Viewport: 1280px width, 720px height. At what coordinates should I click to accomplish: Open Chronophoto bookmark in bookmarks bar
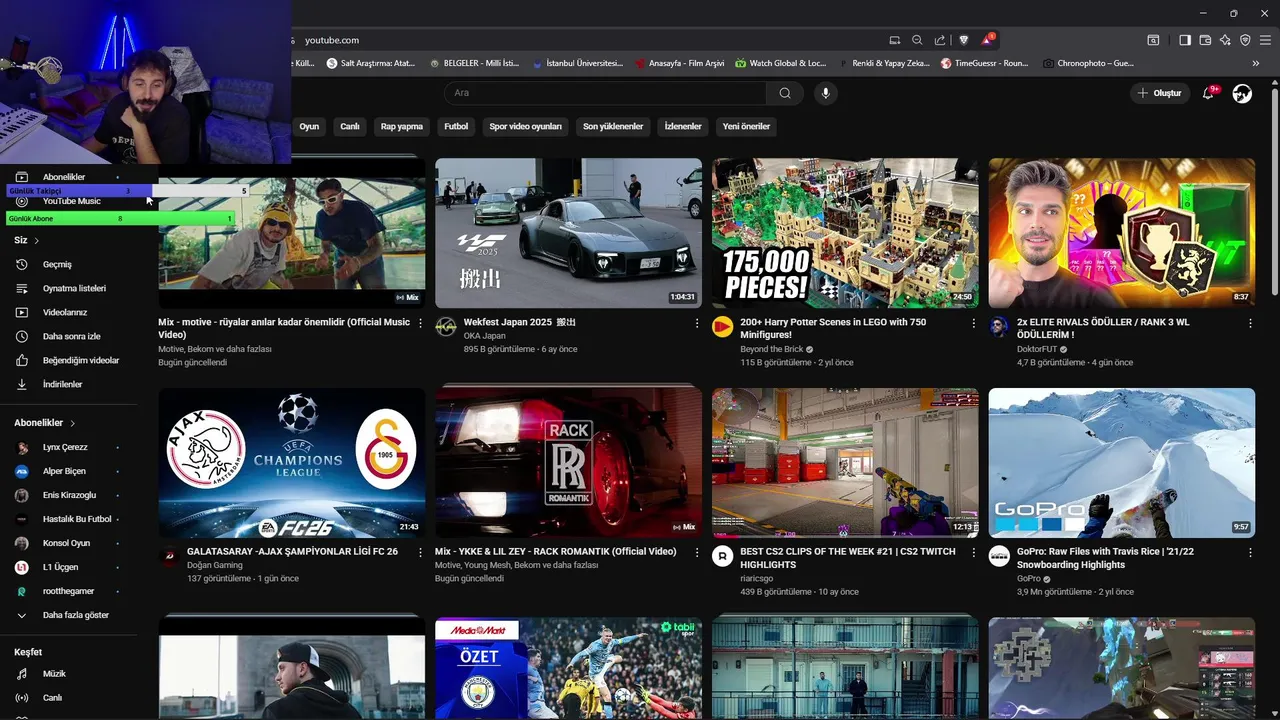pyautogui.click(x=1088, y=63)
